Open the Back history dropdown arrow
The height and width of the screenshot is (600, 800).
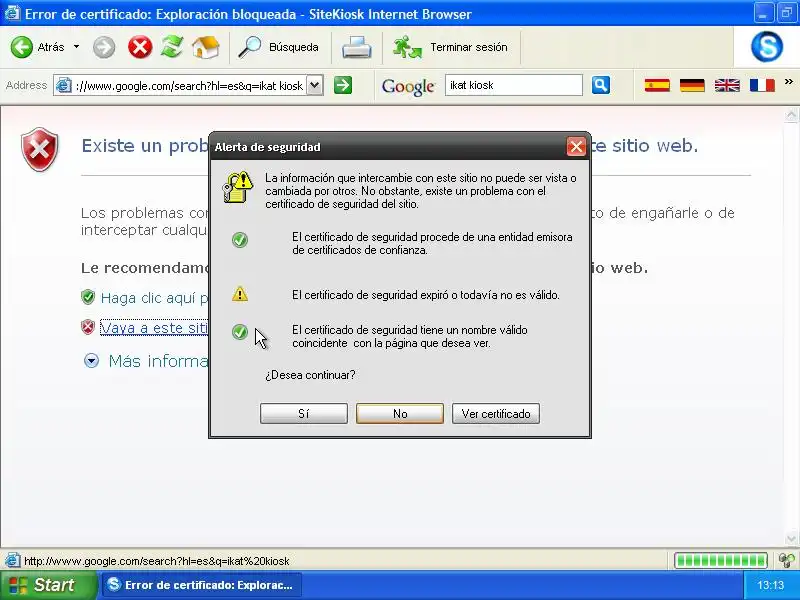(77, 47)
